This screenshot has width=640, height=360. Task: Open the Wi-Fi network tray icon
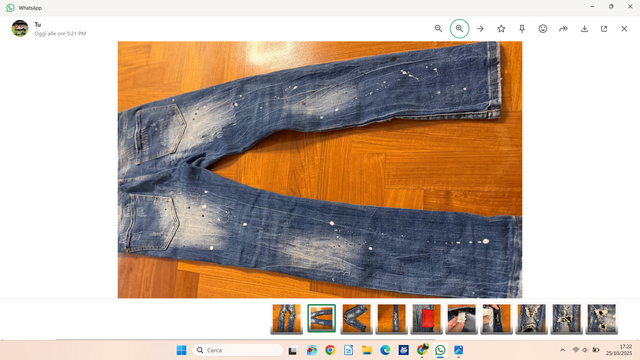[576, 350]
